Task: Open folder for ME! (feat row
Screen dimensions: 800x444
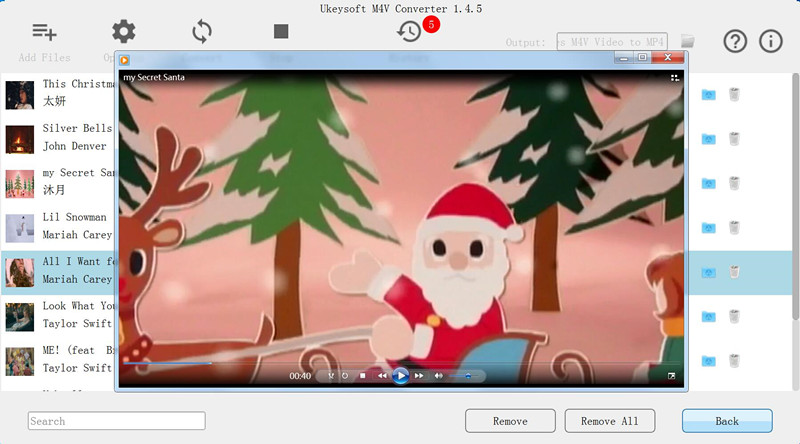Action: point(708,361)
